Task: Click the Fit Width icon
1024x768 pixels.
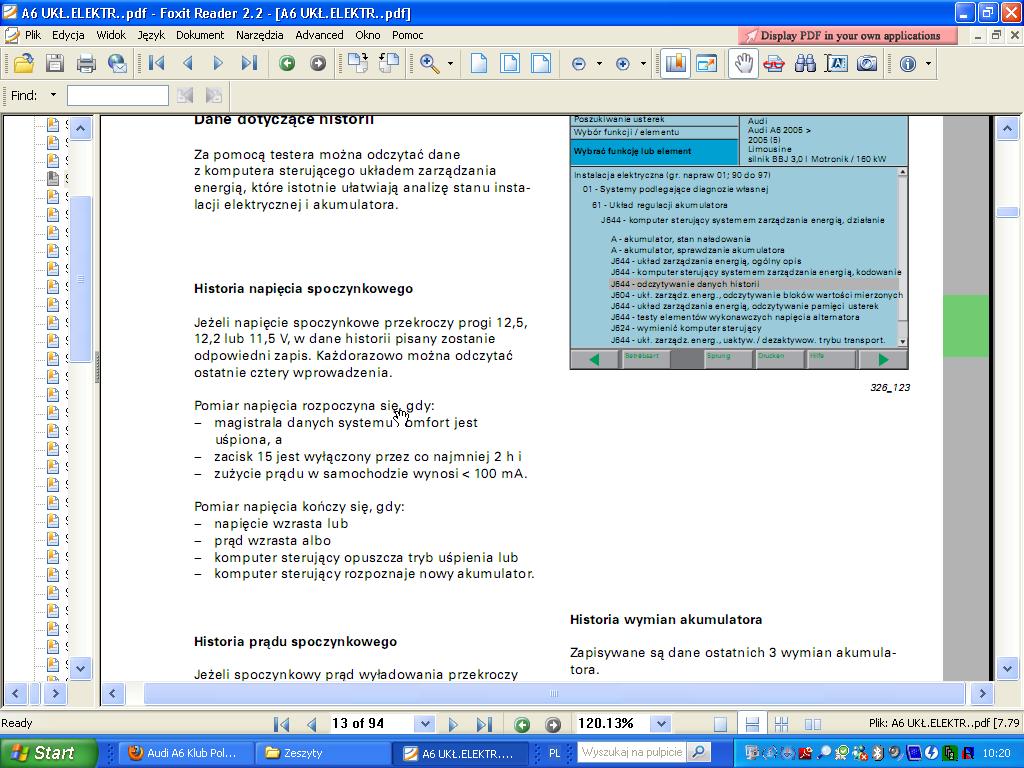Action: pos(541,63)
